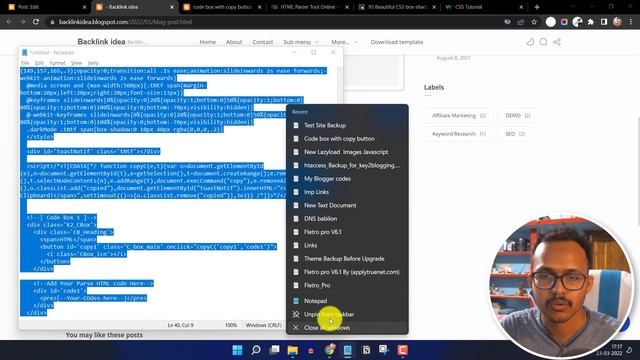Open recent file My Blogger codes

tap(347, 179)
